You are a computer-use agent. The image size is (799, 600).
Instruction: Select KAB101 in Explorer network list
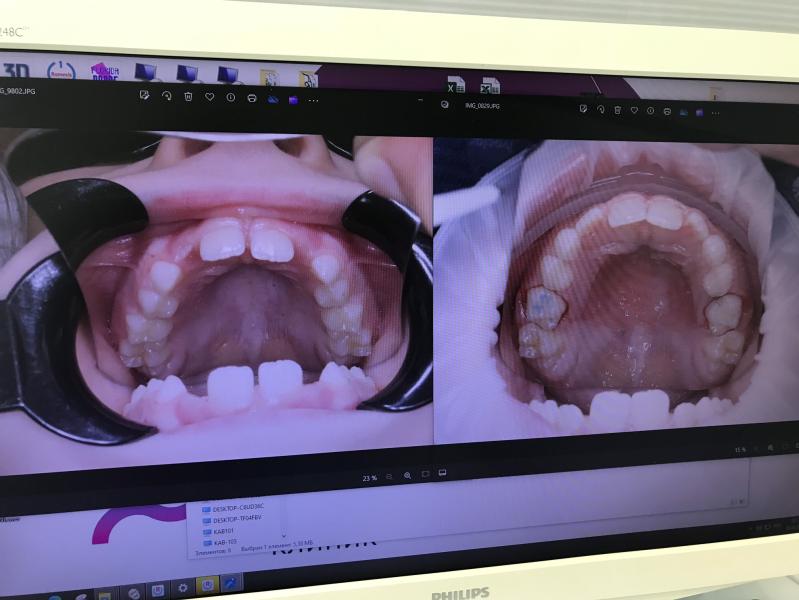point(219,531)
